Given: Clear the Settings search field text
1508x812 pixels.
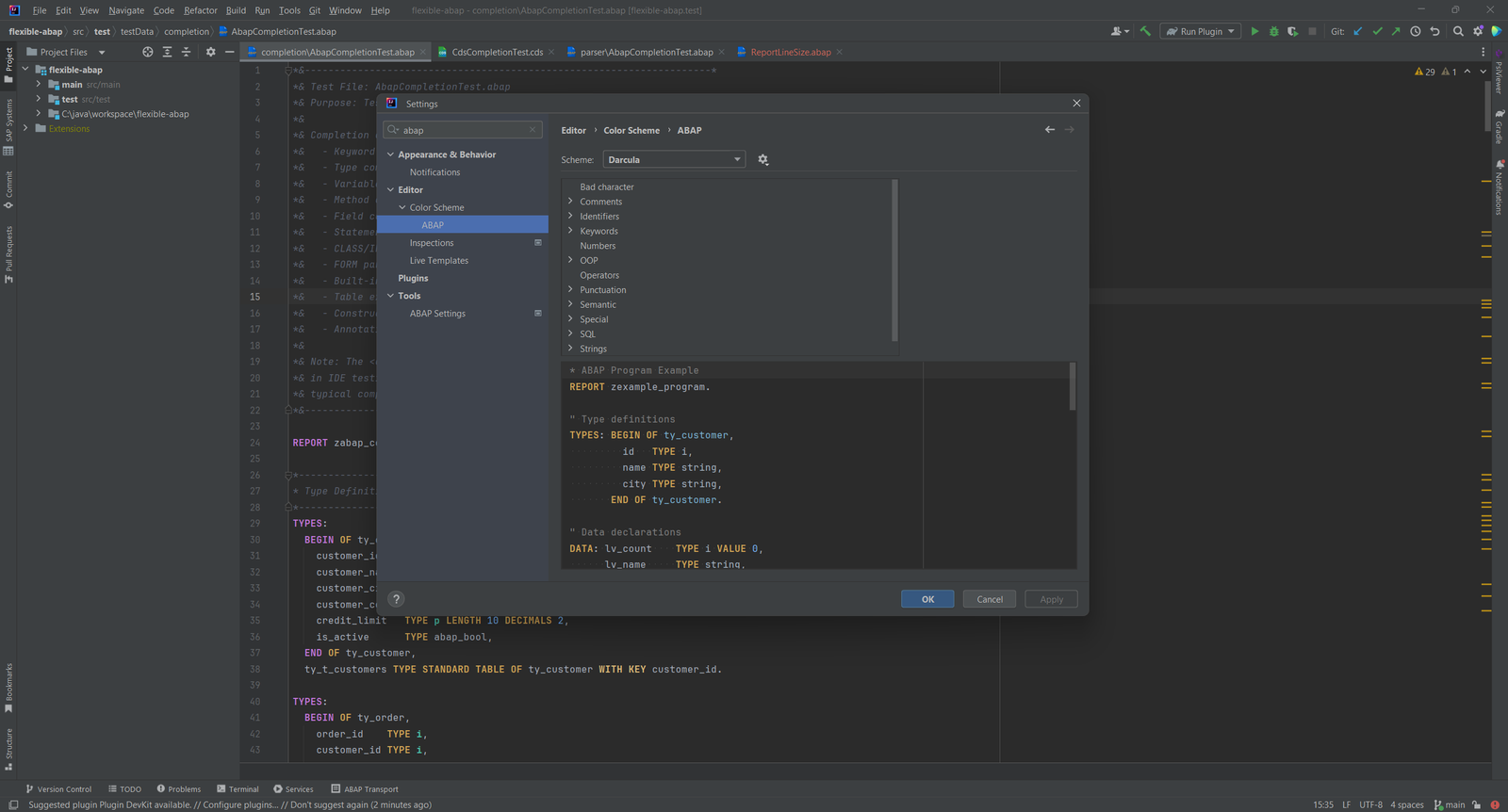Looking at the screenshot, I should (533, 130).
